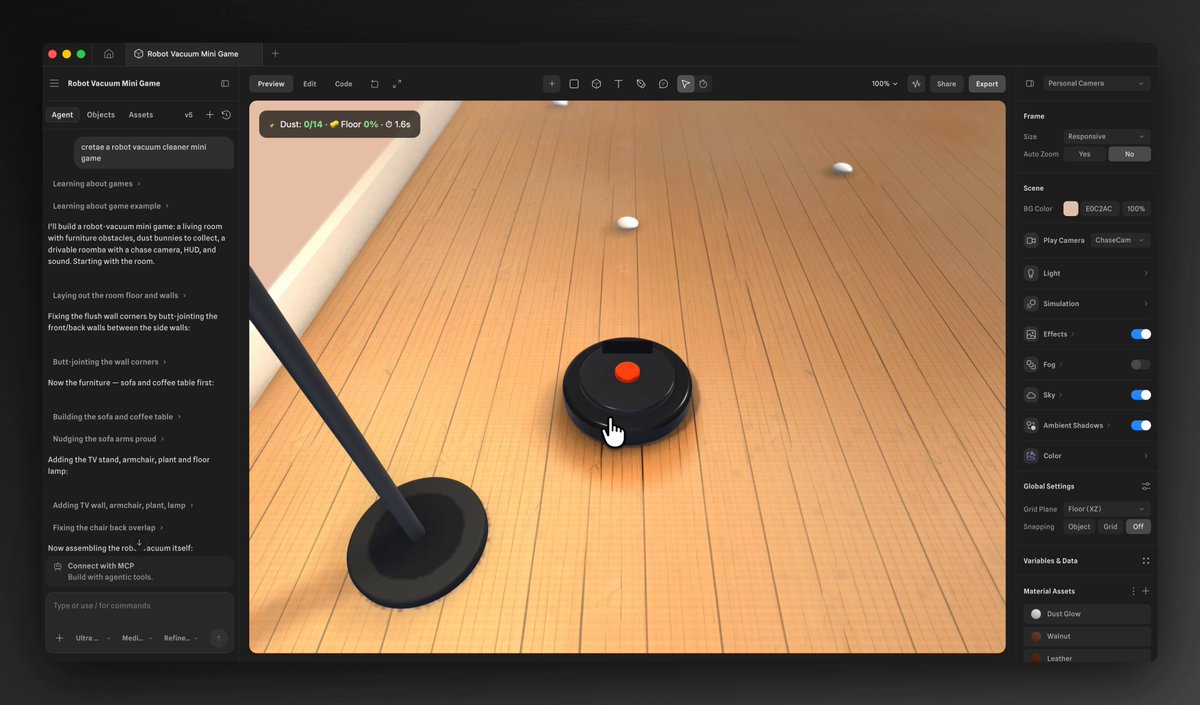
Task: Click the home icon in the title bar
Action: pyautogui.click(x=109, y=54)
